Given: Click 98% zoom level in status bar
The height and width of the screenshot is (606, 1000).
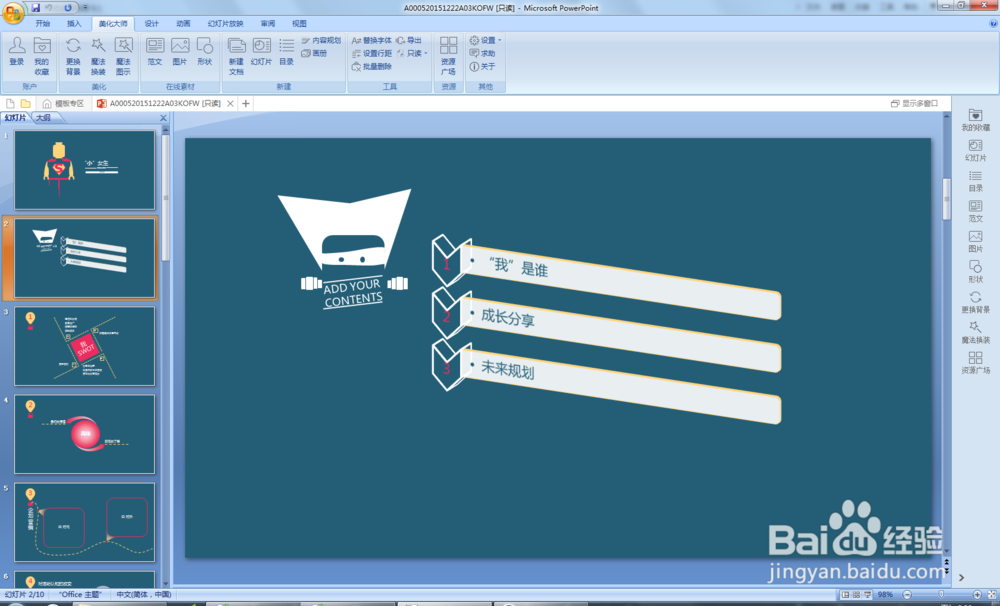Looking at the screenshot, I should pyautogui.click(x=885, y=595).
